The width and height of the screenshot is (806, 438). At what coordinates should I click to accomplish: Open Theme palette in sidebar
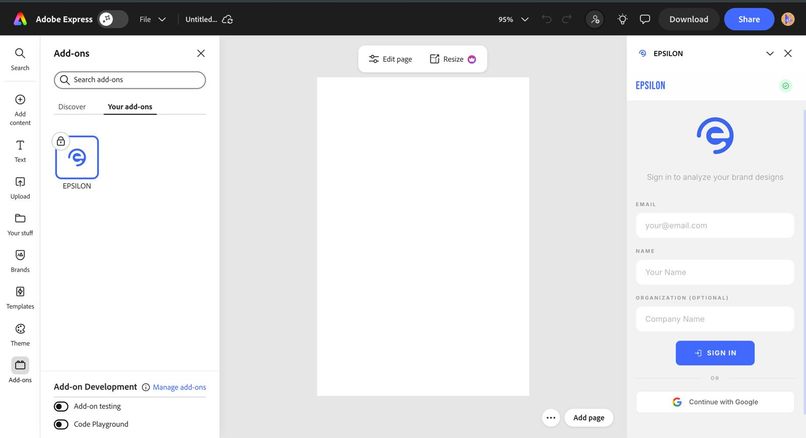tap(20, 334)
